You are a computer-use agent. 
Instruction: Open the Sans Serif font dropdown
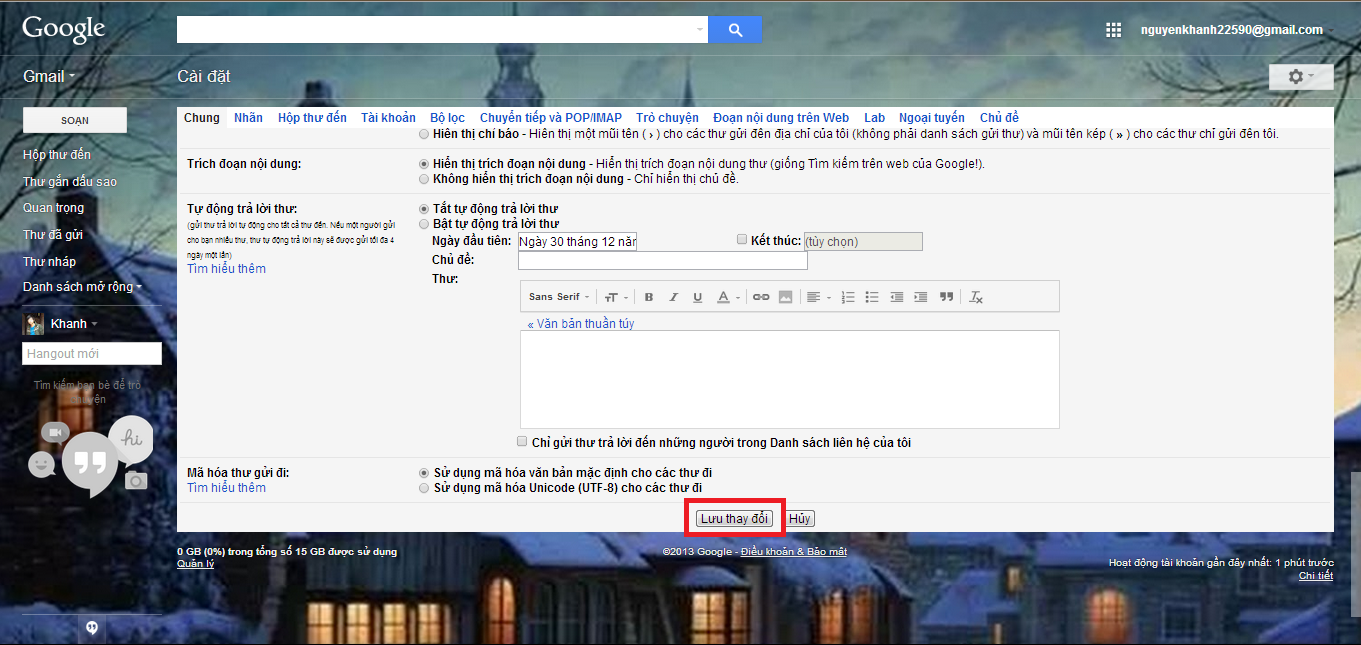point(559,297)
